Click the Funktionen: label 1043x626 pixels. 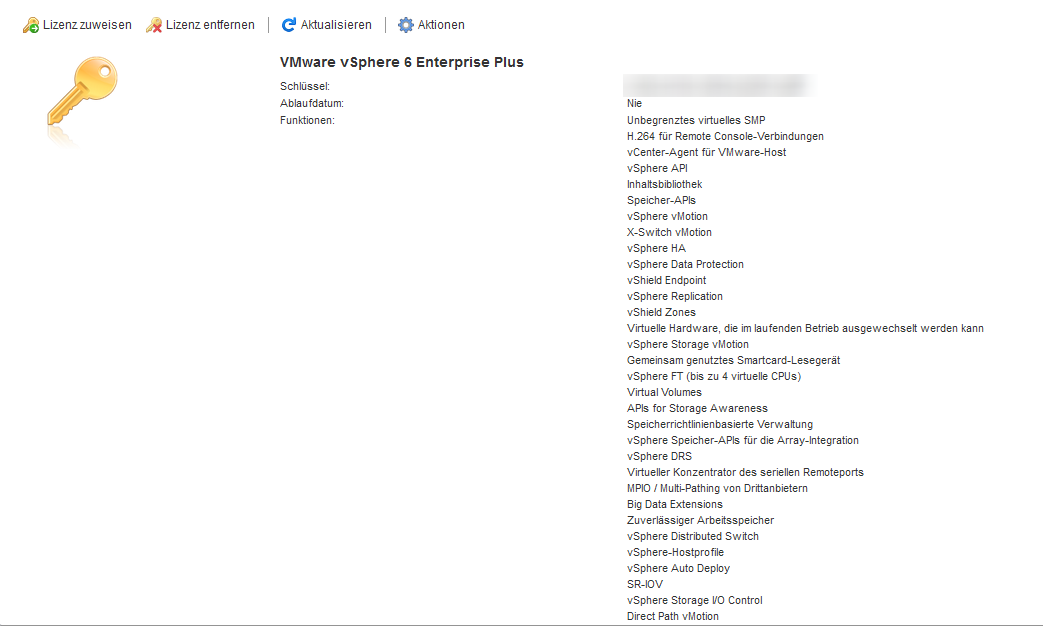click(x=307, y=120)
